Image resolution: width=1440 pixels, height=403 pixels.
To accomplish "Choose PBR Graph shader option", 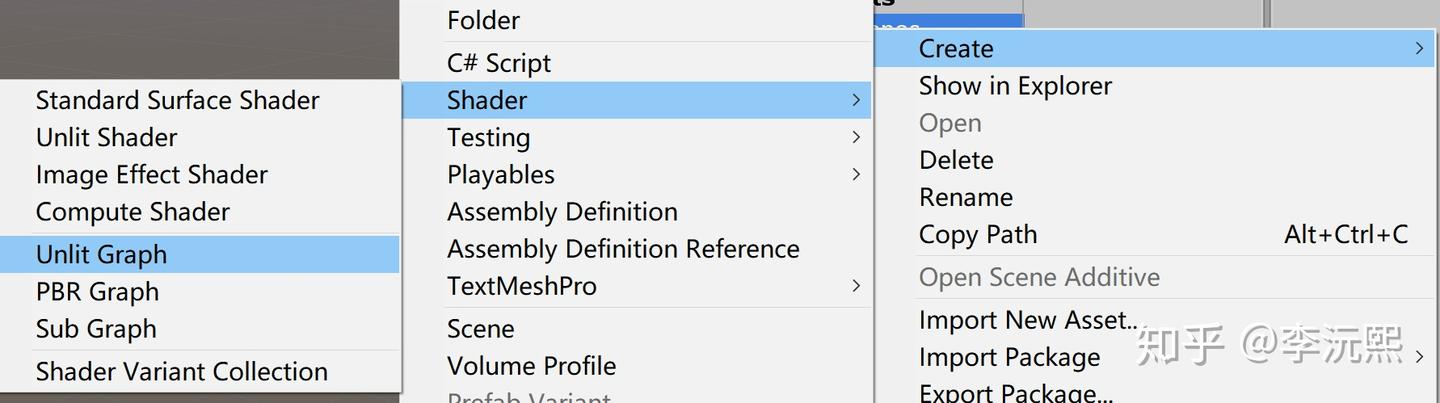I will [97, 292].
